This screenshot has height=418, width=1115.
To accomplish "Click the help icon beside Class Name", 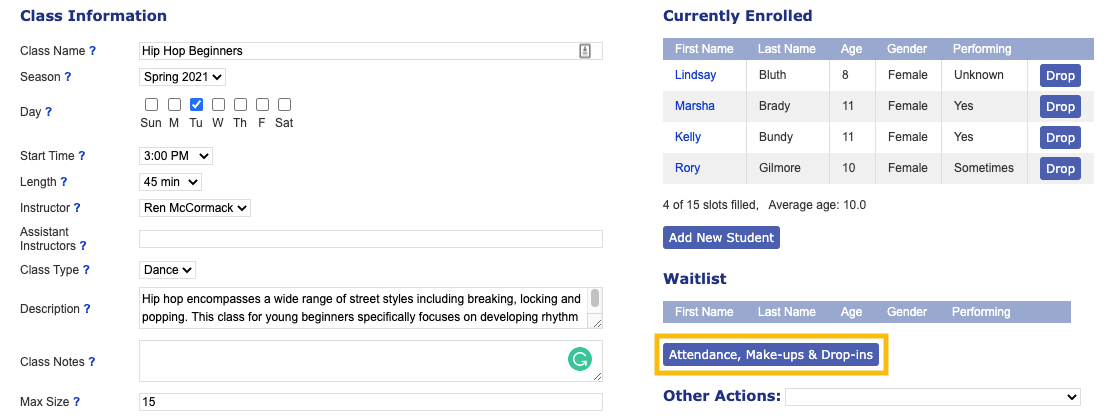I will (93, 50).
